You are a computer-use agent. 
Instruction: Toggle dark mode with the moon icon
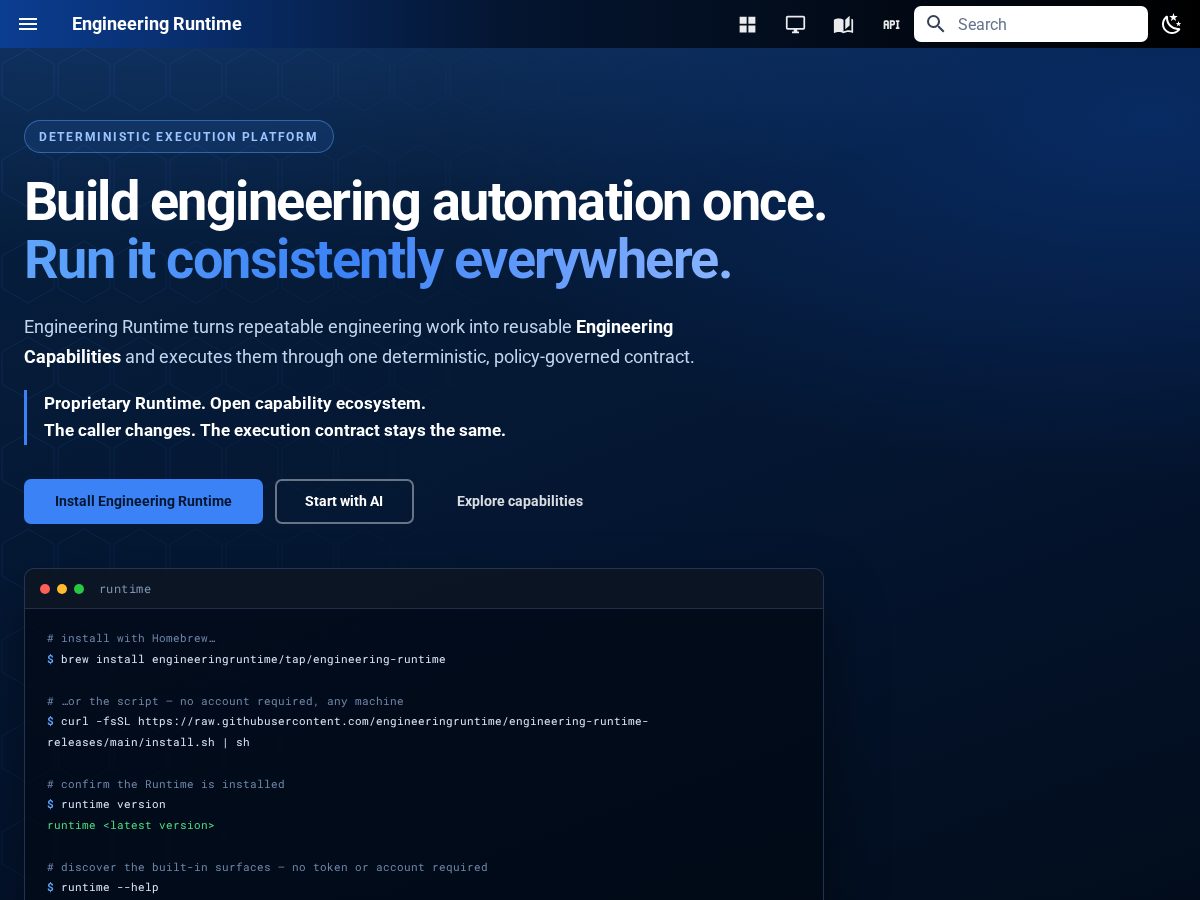click(x=1172, y=24)
